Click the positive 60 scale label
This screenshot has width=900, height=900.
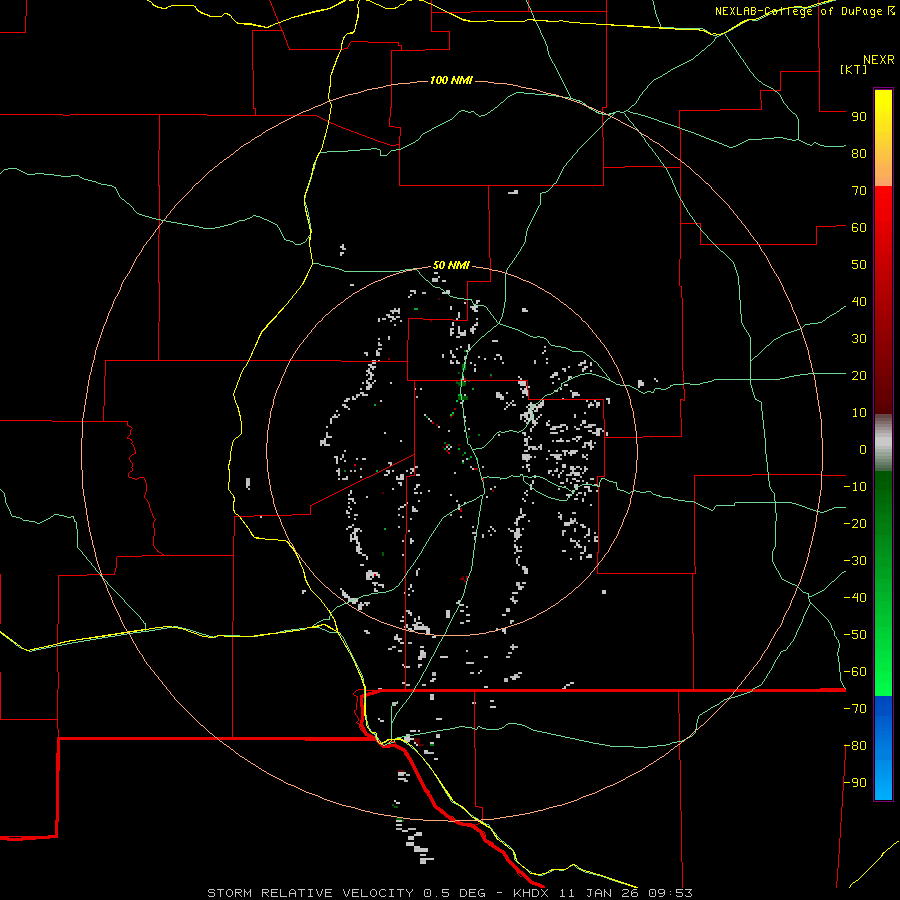(x=859, y=227)
